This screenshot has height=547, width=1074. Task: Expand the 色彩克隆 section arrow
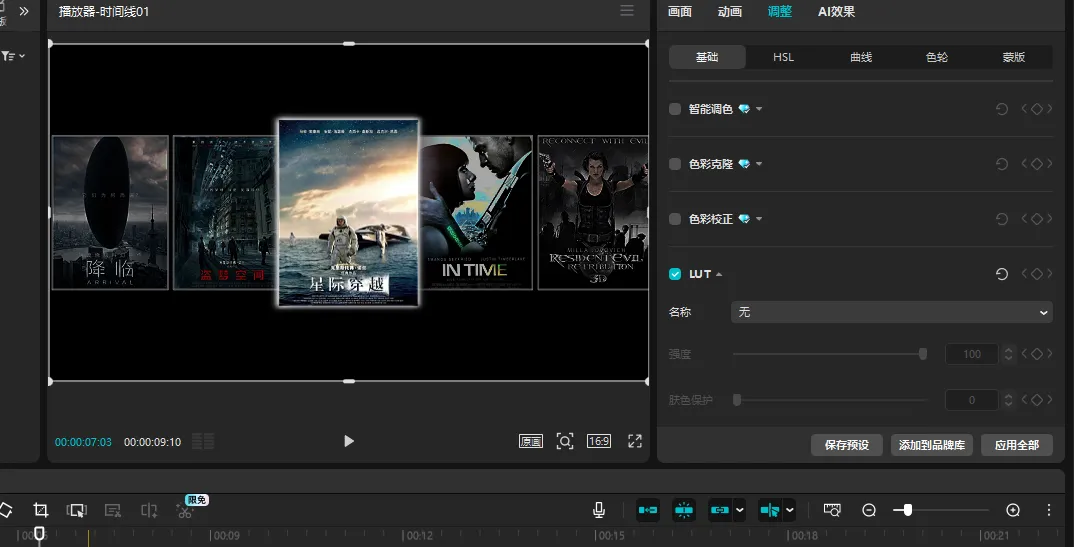[x=759, y=164]
